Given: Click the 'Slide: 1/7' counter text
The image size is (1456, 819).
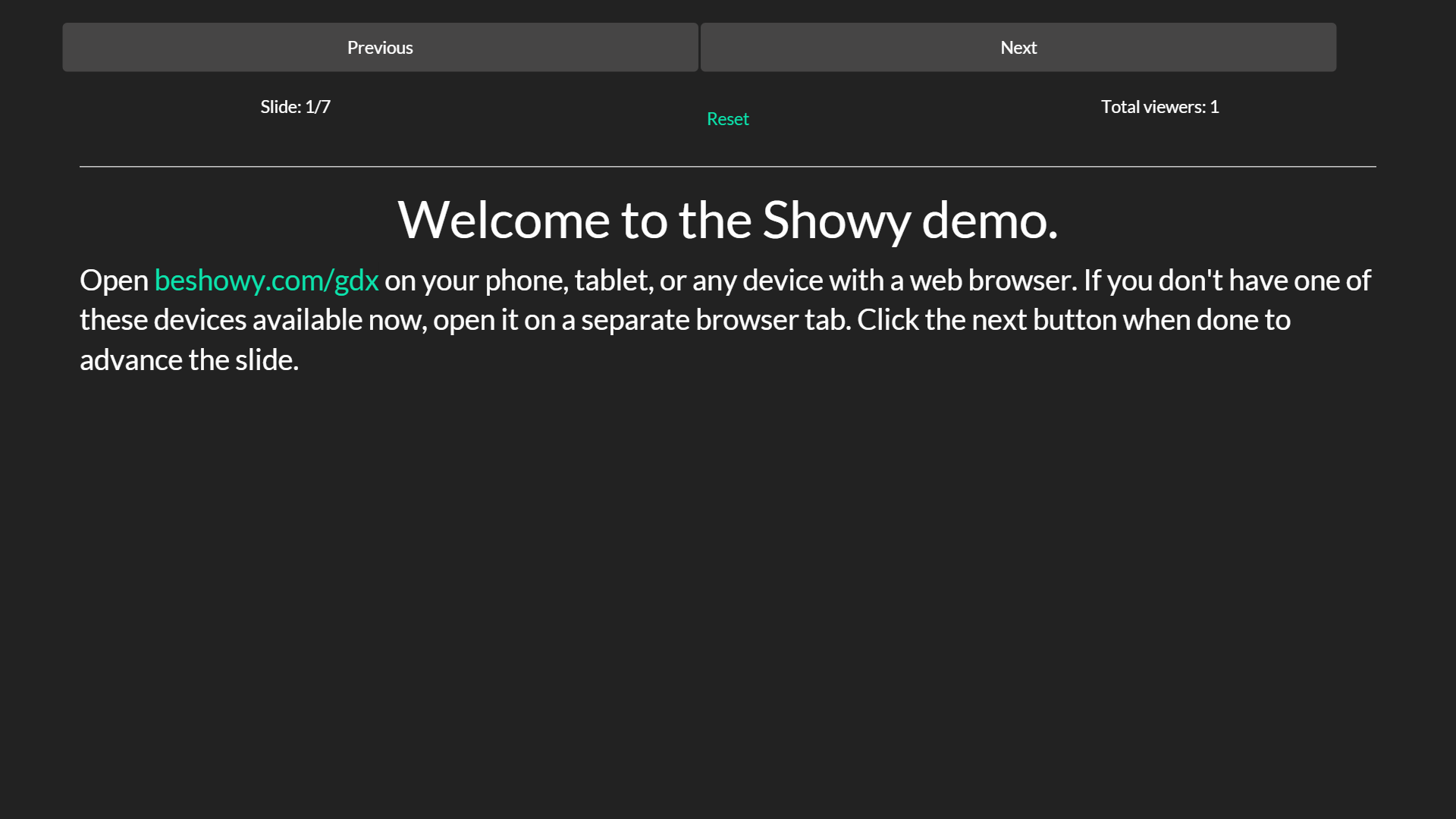Looking at the screenshot, I should [295, 107].
